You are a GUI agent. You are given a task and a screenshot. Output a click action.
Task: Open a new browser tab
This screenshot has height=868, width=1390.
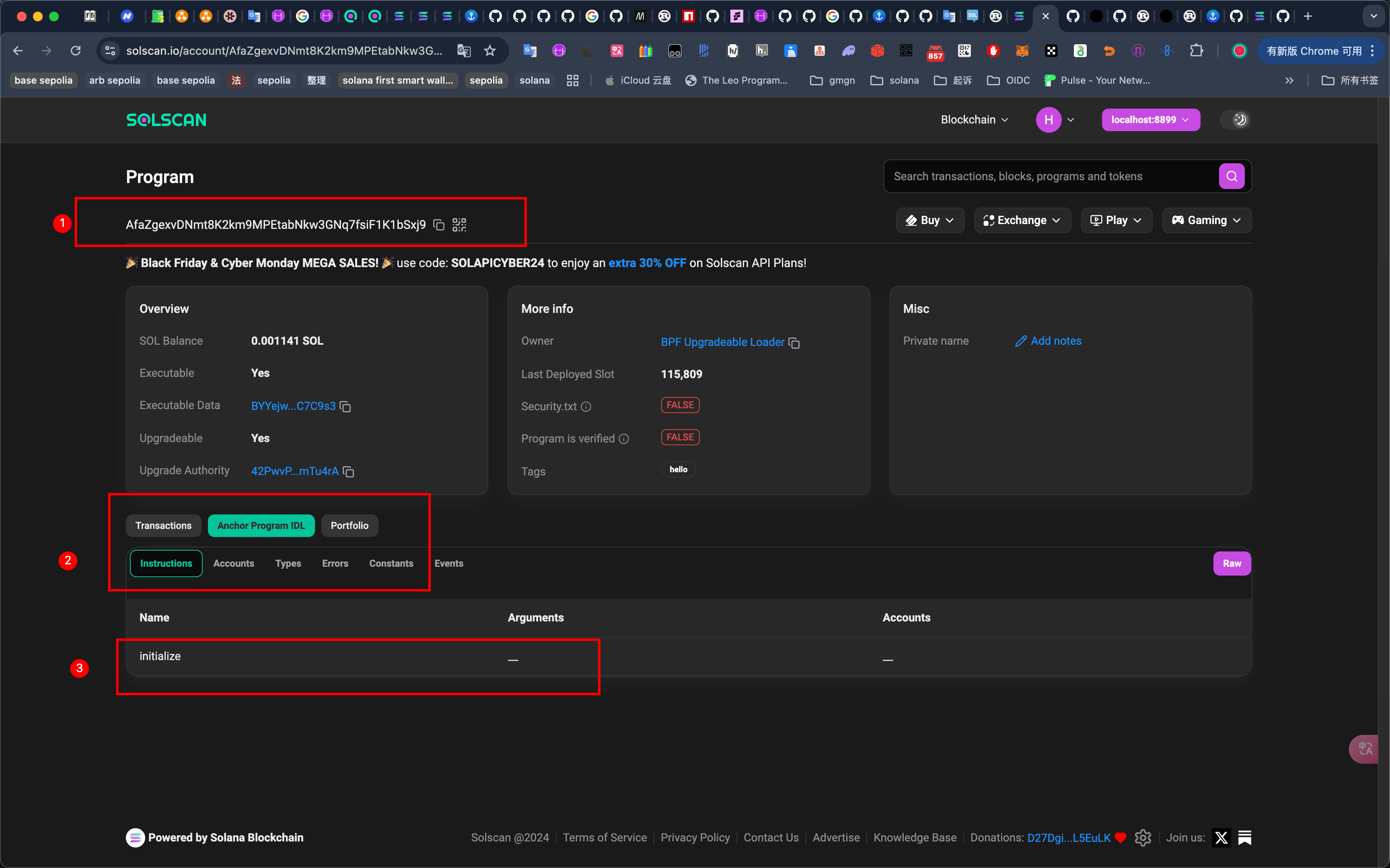1308,16
